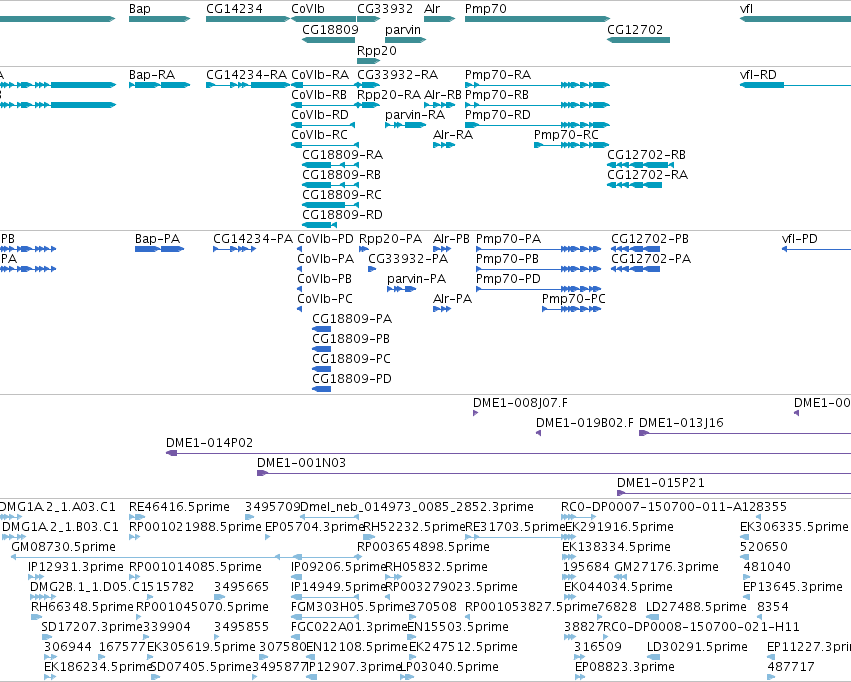This screenshot has width=851, height=682.
Task: Select the Rpp20 gene label
Action: click(377, 50)
